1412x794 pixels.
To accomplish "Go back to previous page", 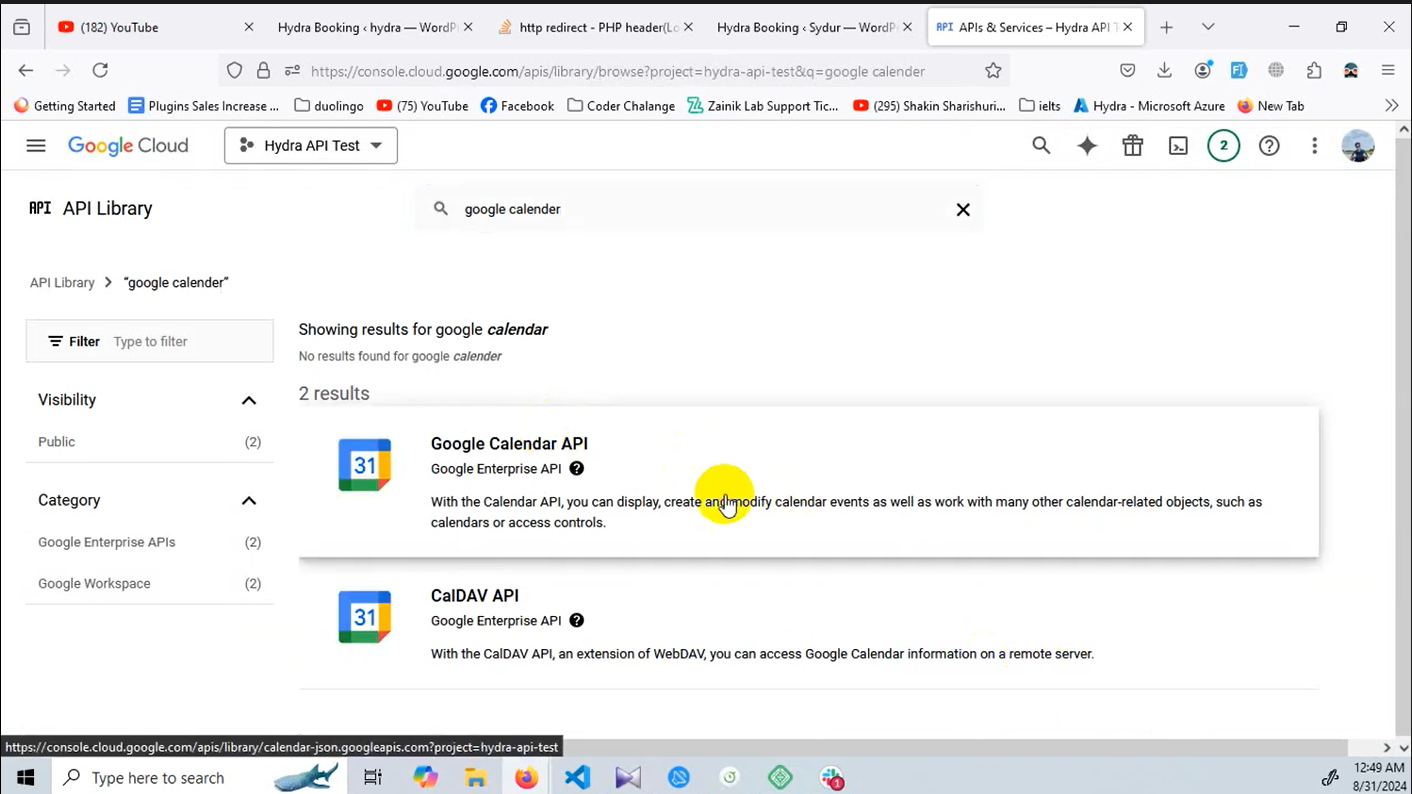I will coord(26,70).
